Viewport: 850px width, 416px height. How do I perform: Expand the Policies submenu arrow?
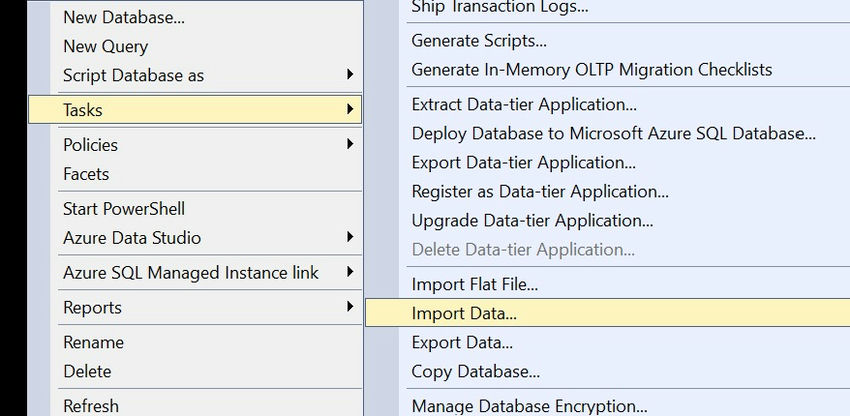[350, 145]
